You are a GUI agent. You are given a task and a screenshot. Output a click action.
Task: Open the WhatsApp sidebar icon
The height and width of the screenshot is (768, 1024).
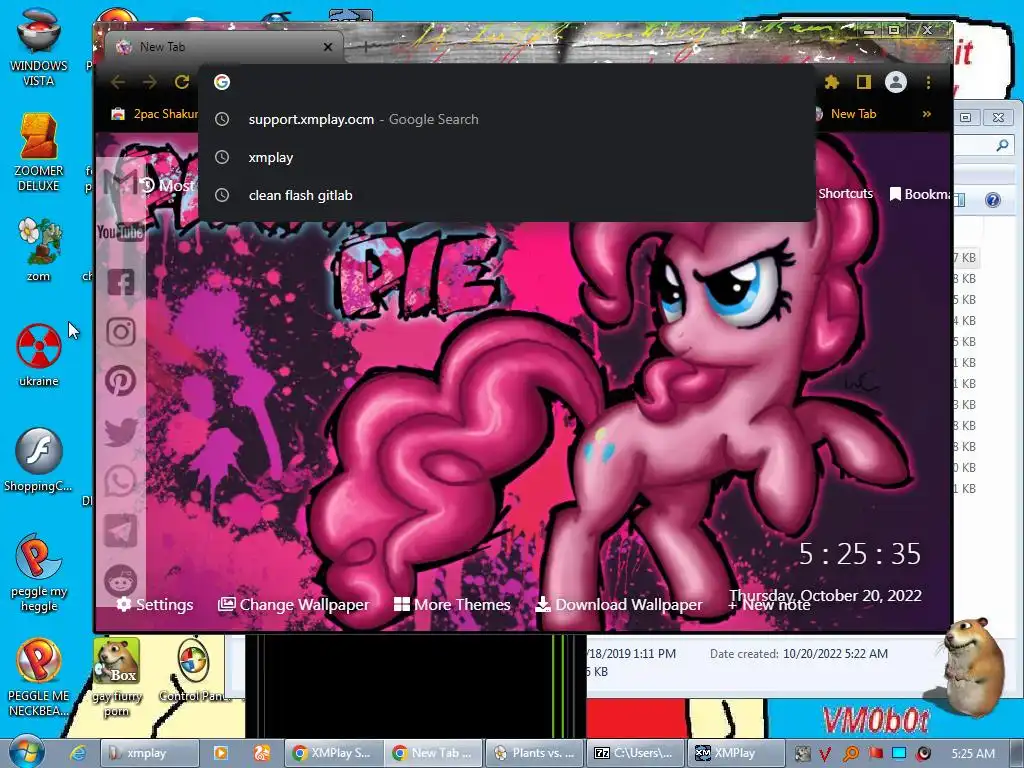coord(121,481)
